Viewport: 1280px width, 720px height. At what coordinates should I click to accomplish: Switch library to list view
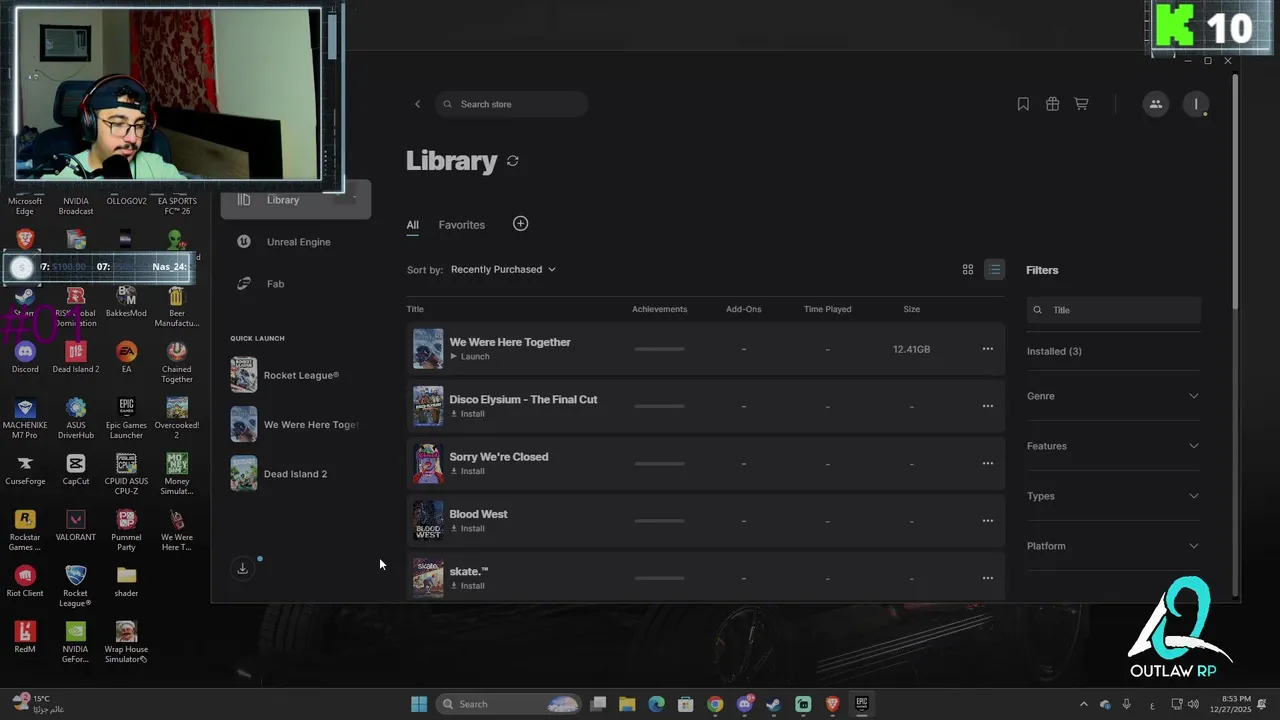994,270
